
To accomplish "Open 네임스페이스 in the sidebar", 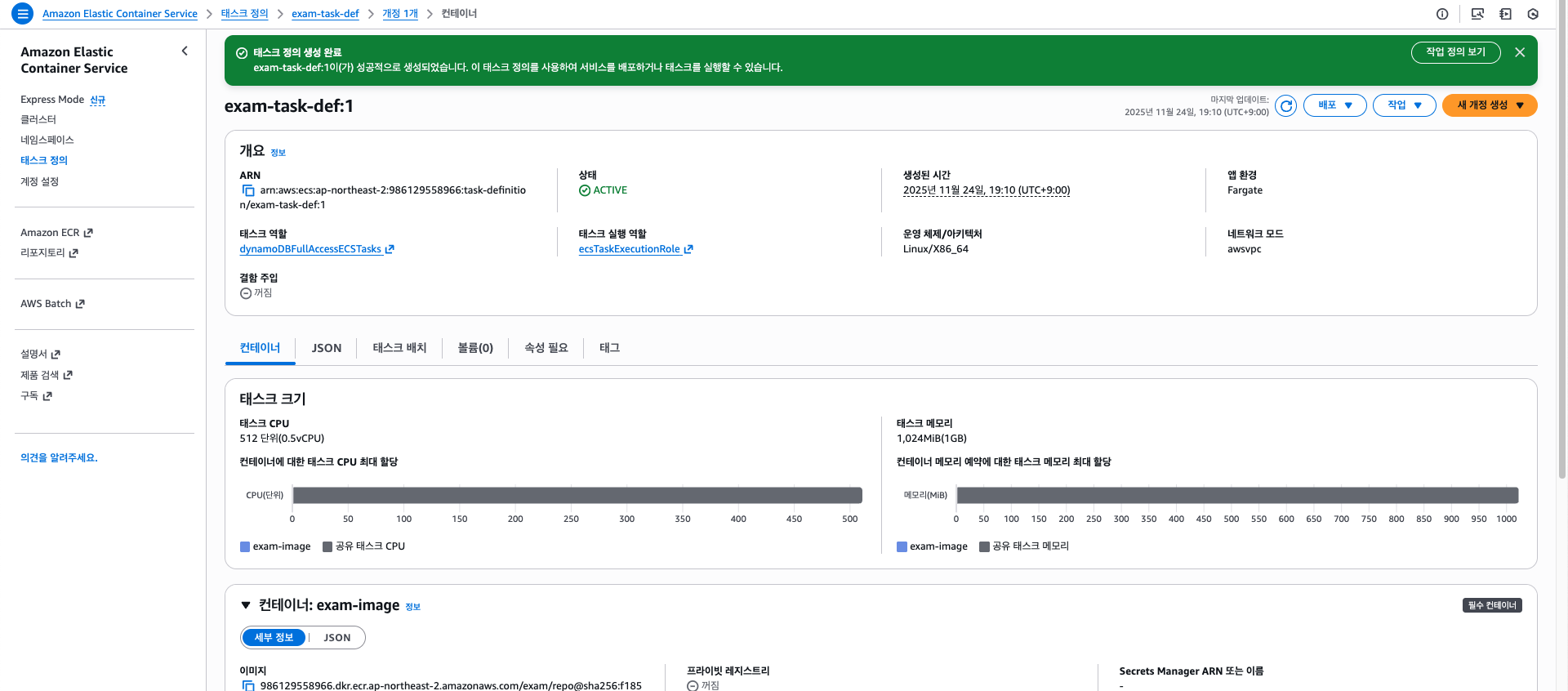I will point(47,140).
